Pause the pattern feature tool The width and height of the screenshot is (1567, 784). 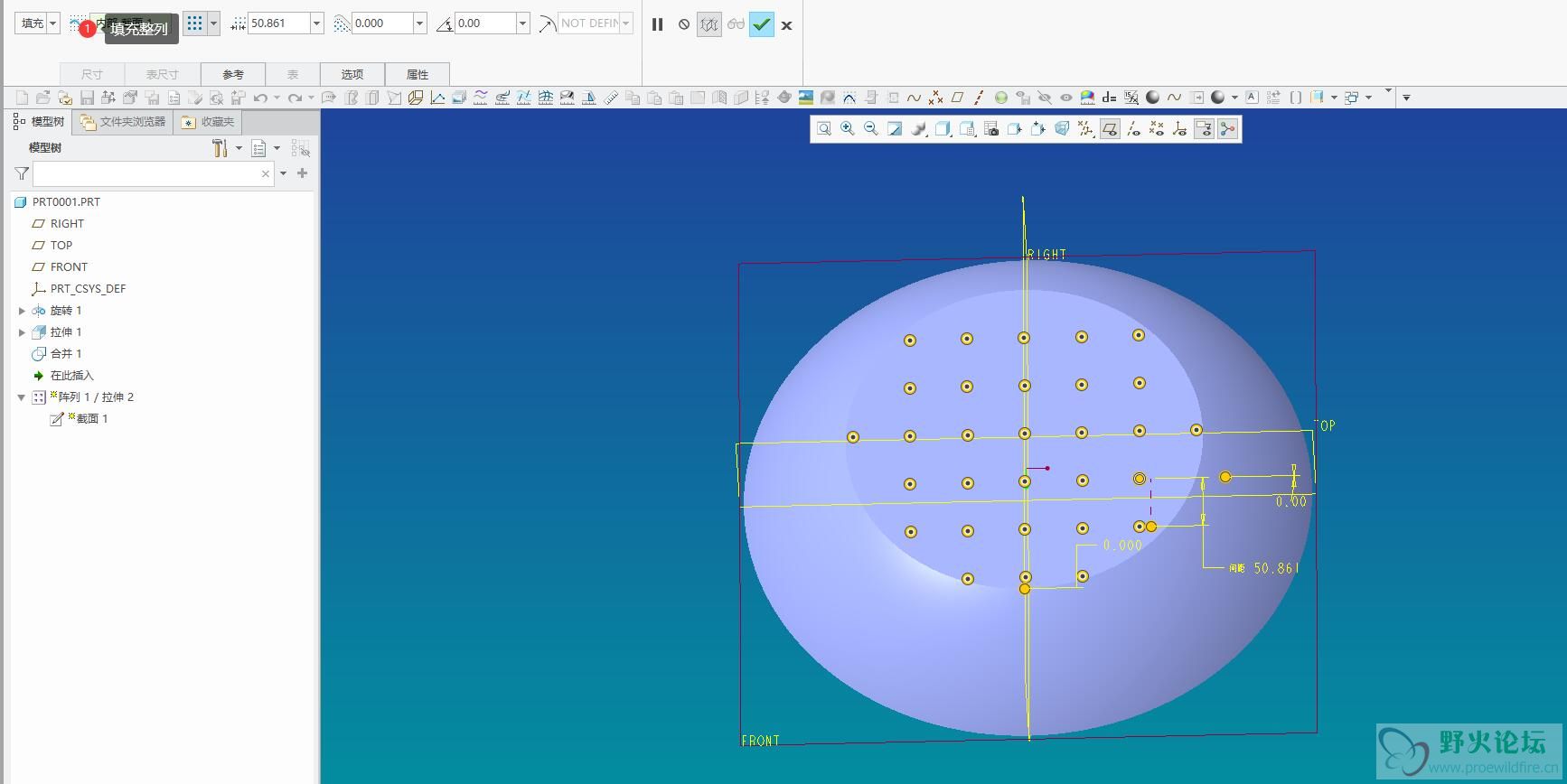[658, 24]
